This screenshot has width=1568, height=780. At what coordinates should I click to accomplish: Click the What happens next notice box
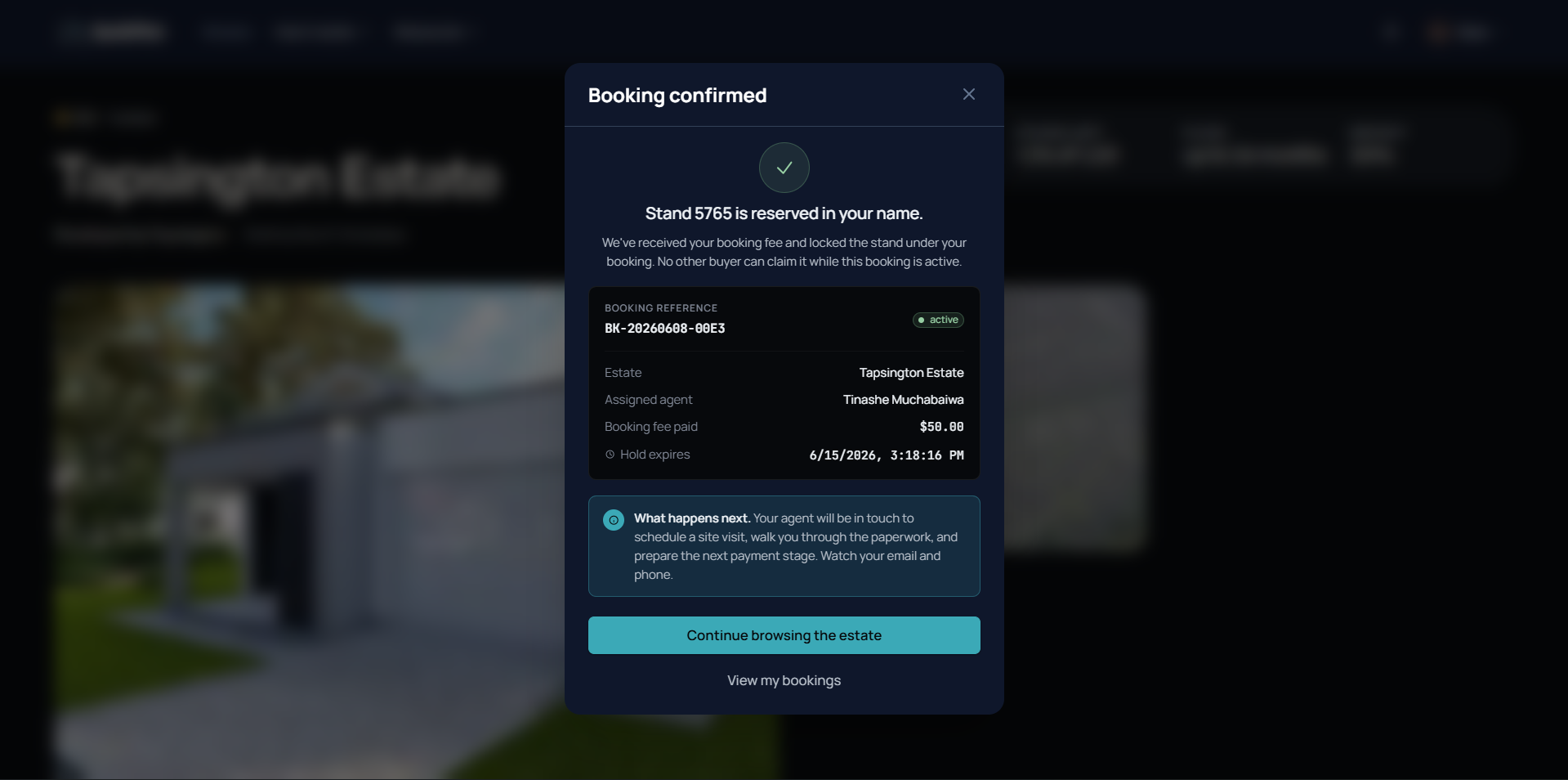[x=784, y=546]
